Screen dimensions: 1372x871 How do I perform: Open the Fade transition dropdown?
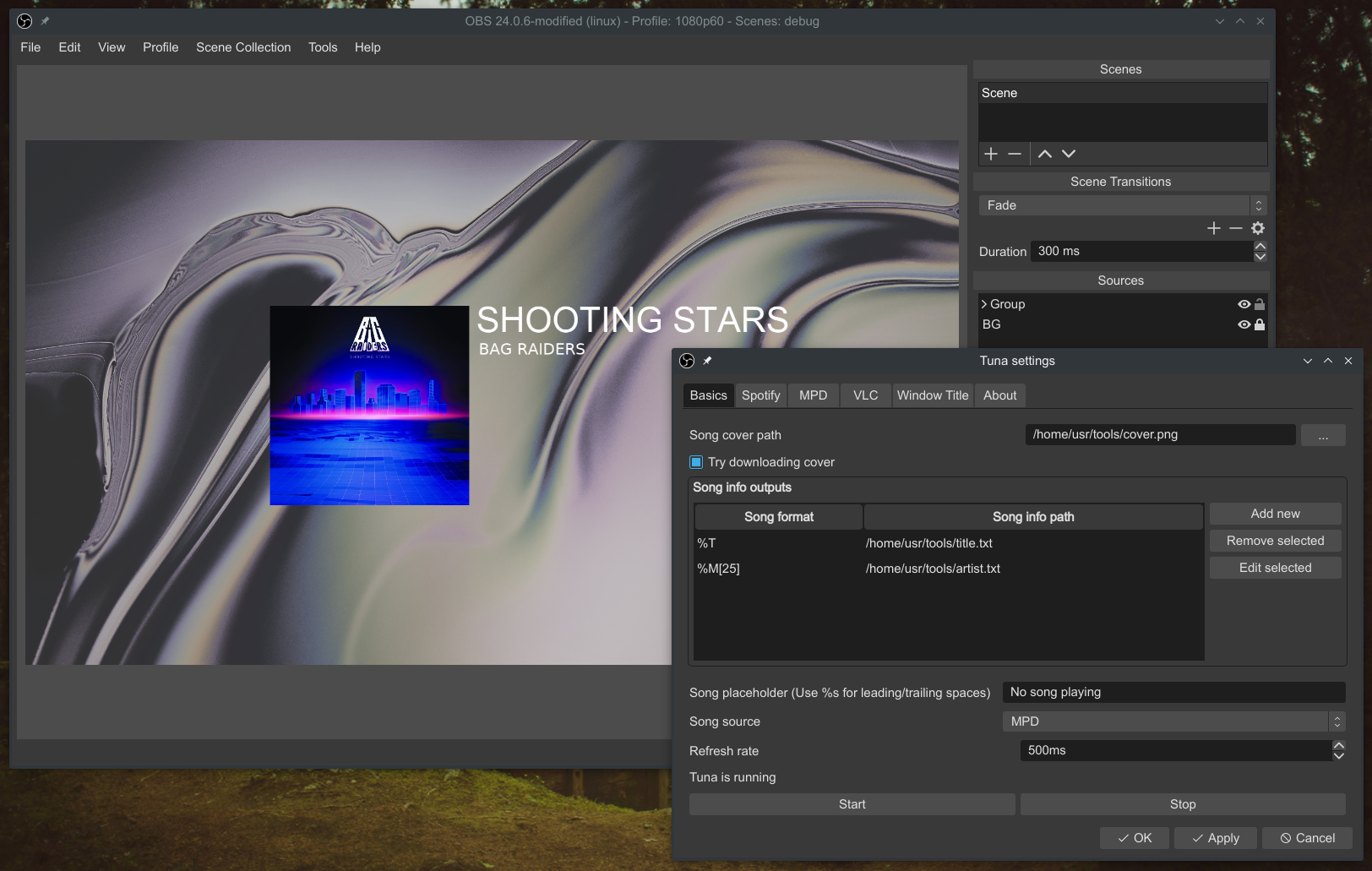tap(1123, 205)
